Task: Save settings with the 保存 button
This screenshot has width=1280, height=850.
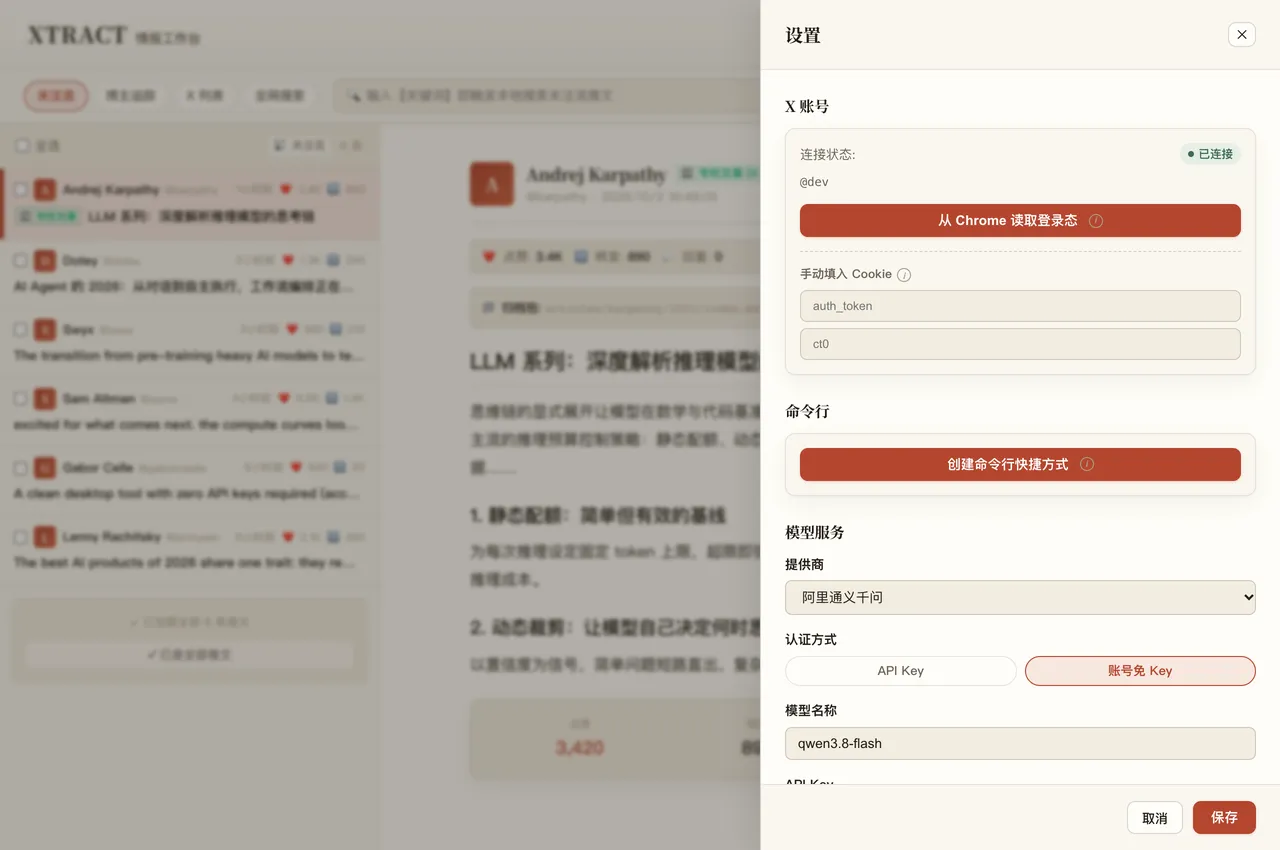Action: 1224,818
